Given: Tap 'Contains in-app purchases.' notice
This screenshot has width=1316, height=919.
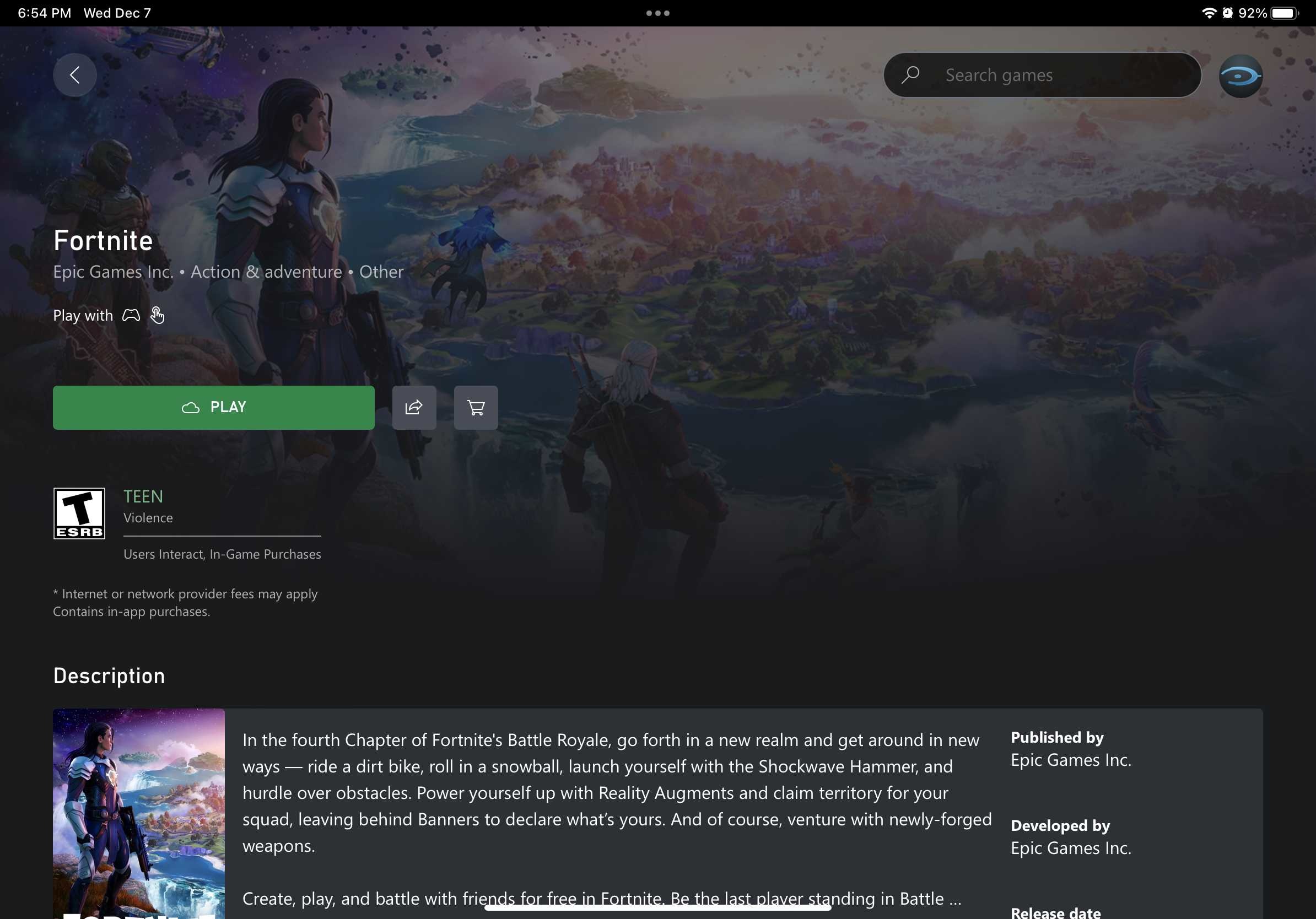Looking at the screenshot, I should [x=131, y=612].
